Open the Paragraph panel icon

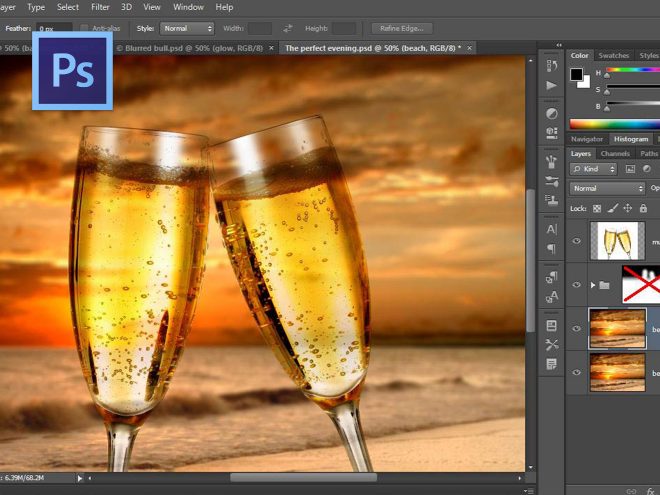552,248
